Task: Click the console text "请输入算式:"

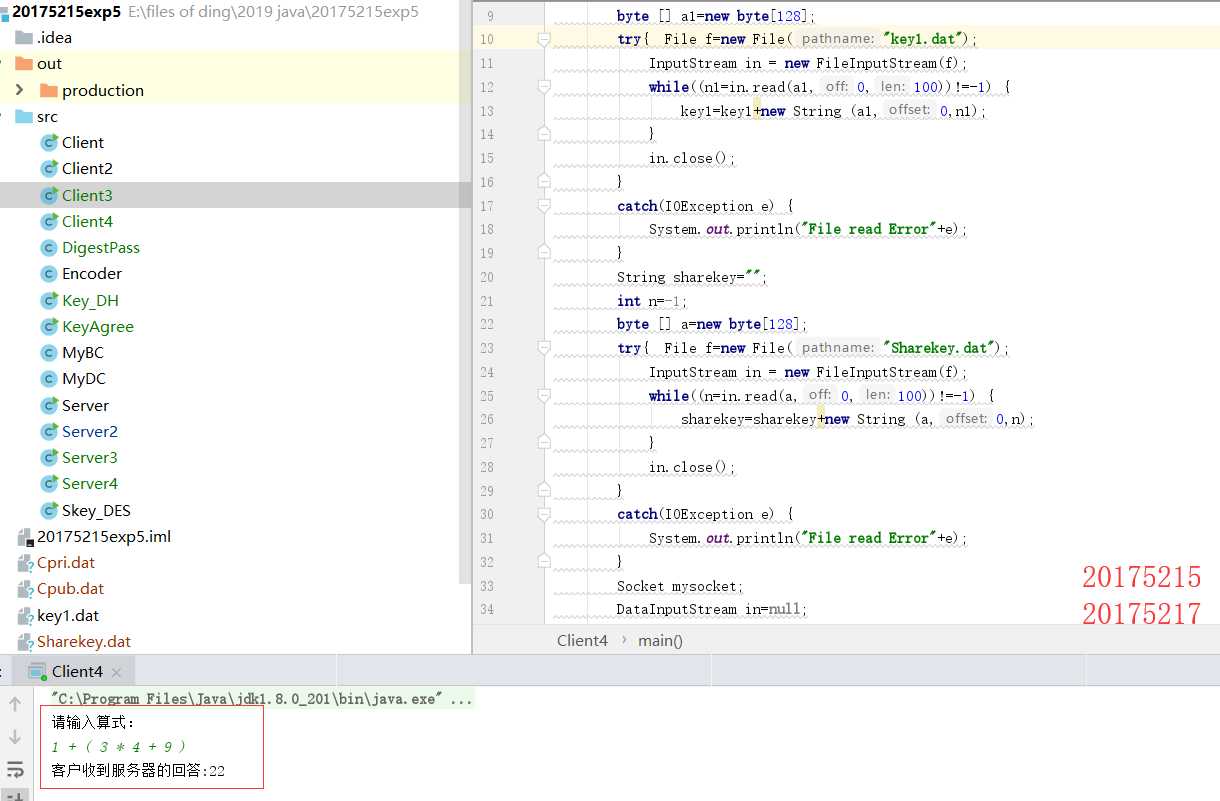Action: (x=93, y=722)
